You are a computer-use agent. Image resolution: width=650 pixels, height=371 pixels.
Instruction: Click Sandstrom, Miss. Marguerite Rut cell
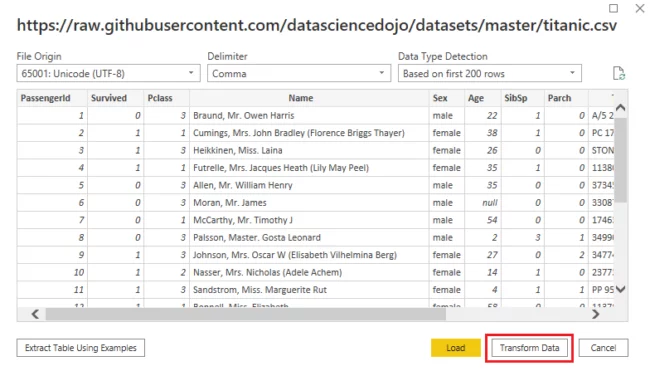coord(309,290)
